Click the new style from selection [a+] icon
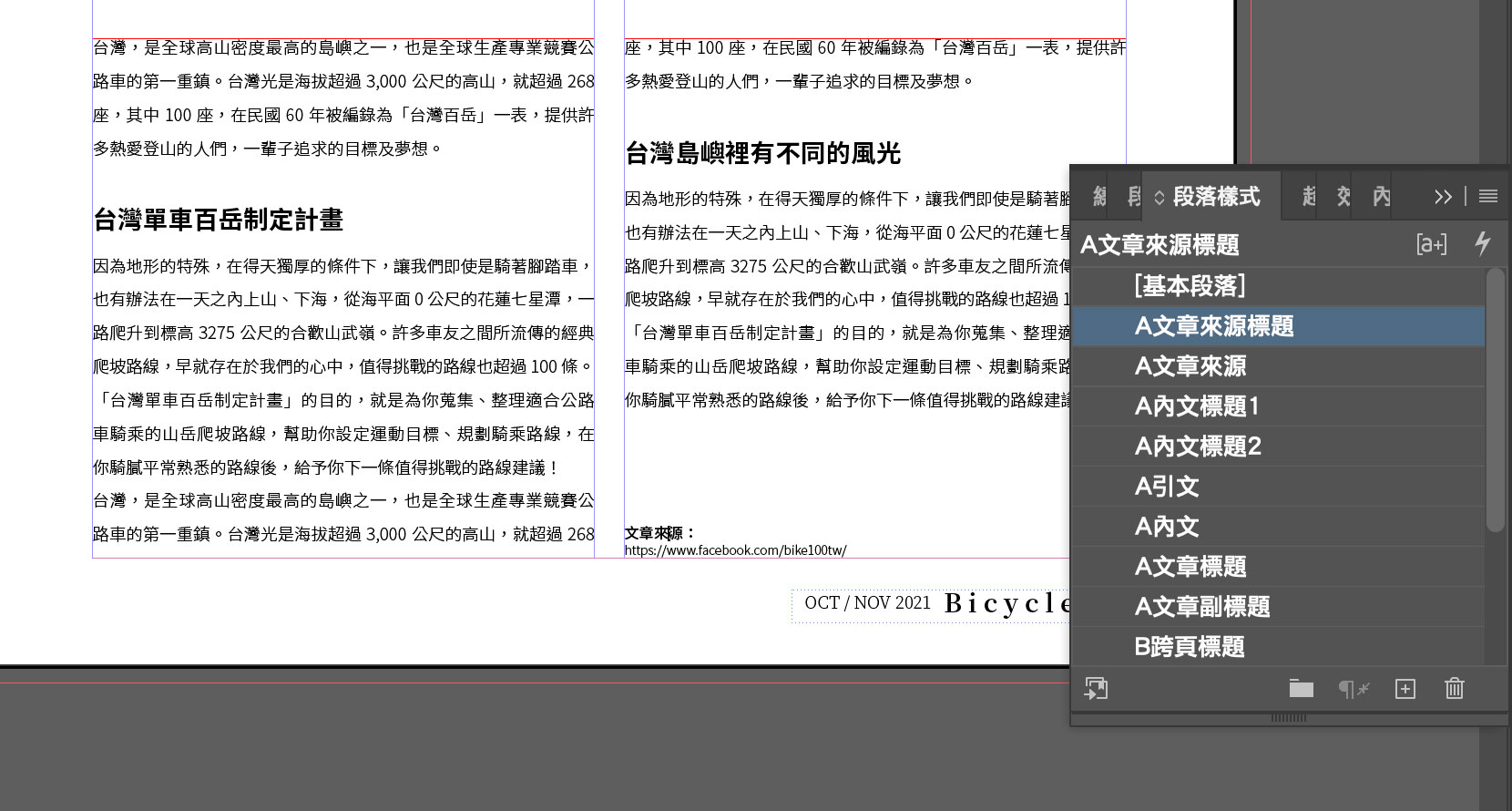1512x811 pixels. click(x=1431, y=244)
